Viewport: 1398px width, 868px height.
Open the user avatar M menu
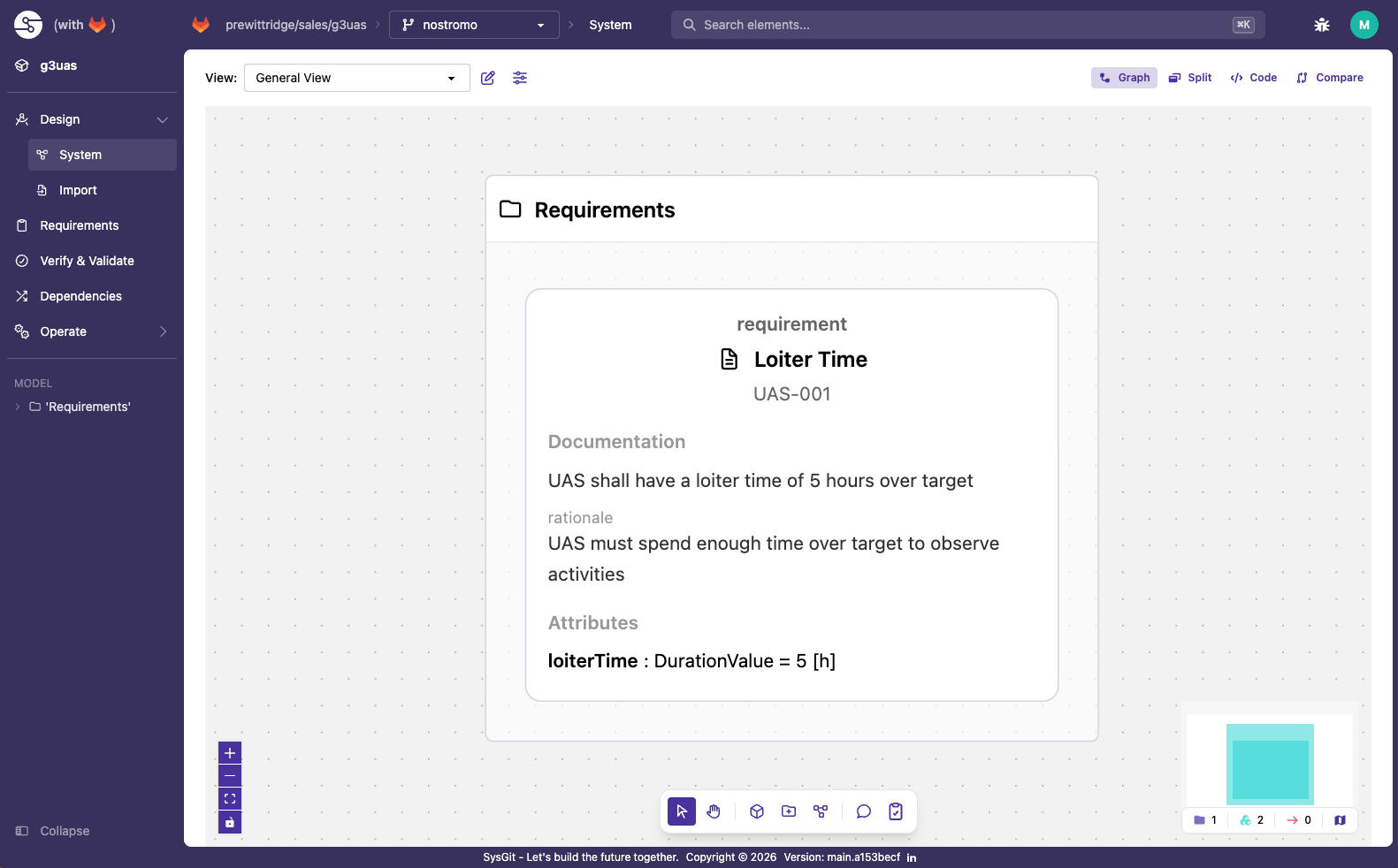point(1364,25)
